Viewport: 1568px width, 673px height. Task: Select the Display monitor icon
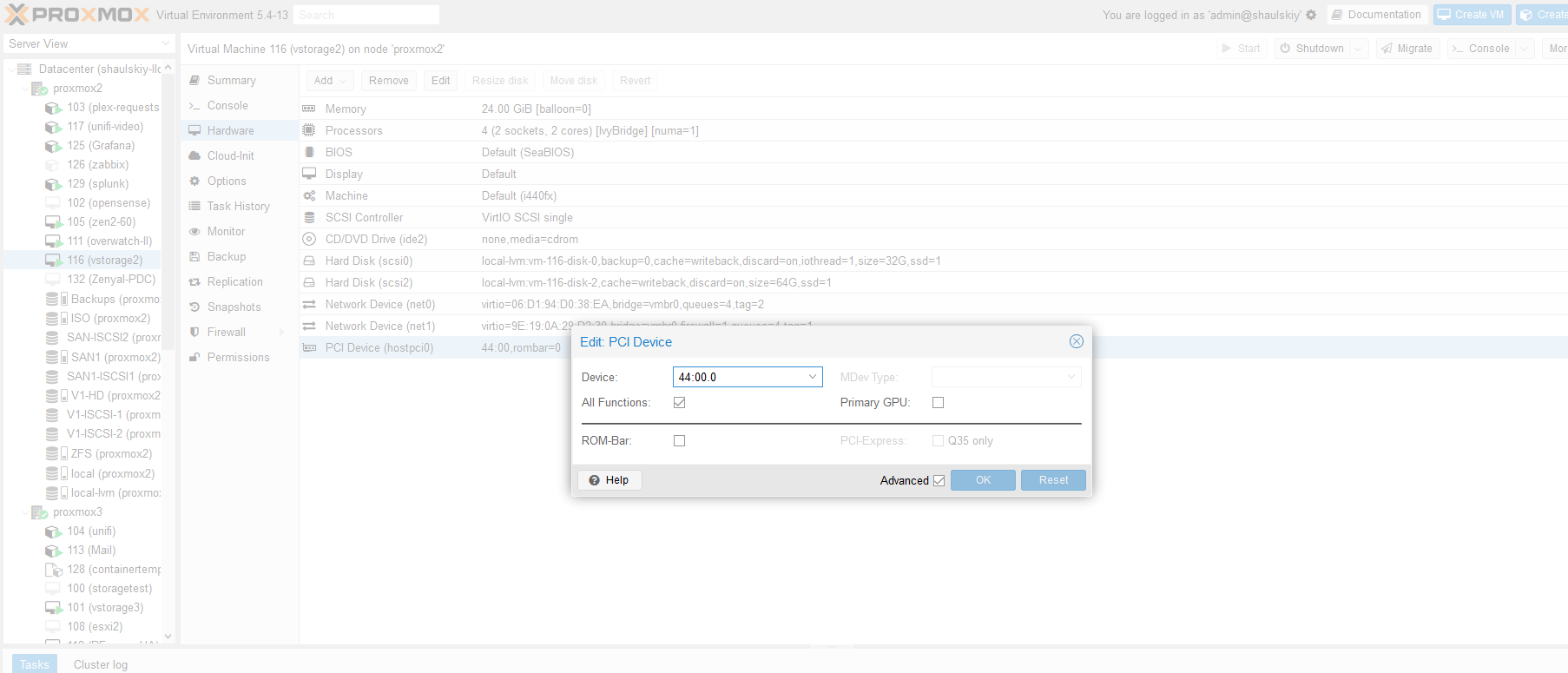point(309,175)
